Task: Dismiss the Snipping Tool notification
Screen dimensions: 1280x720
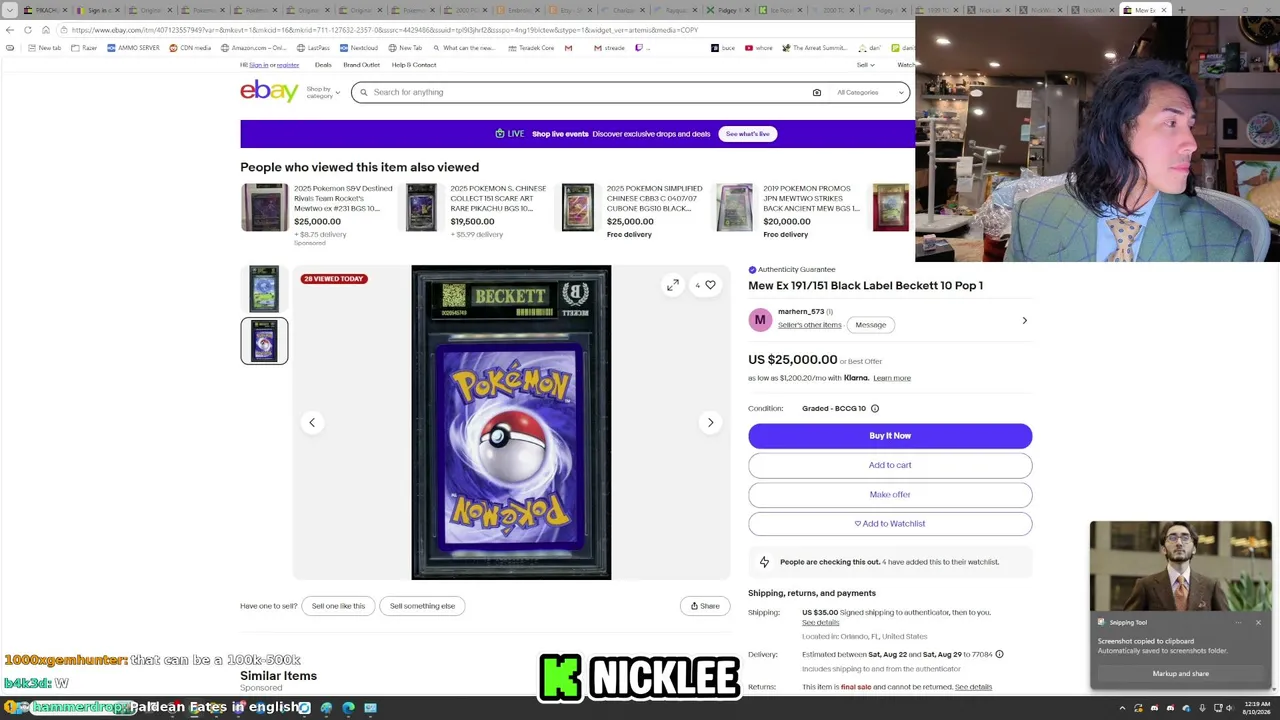Action: pyautogui.click(x=1258, y=622)
